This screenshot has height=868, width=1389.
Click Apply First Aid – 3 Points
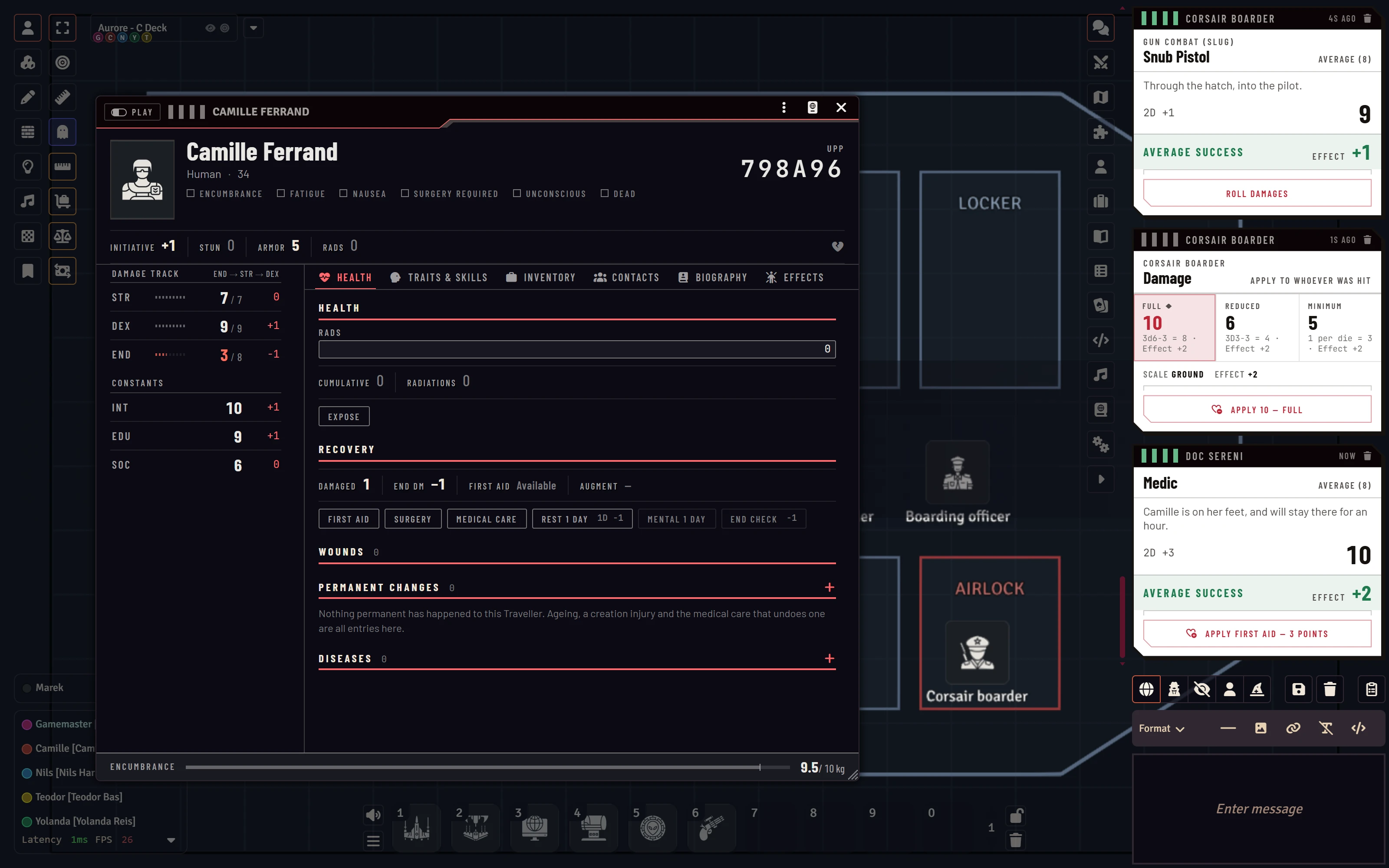(1257, 633)
